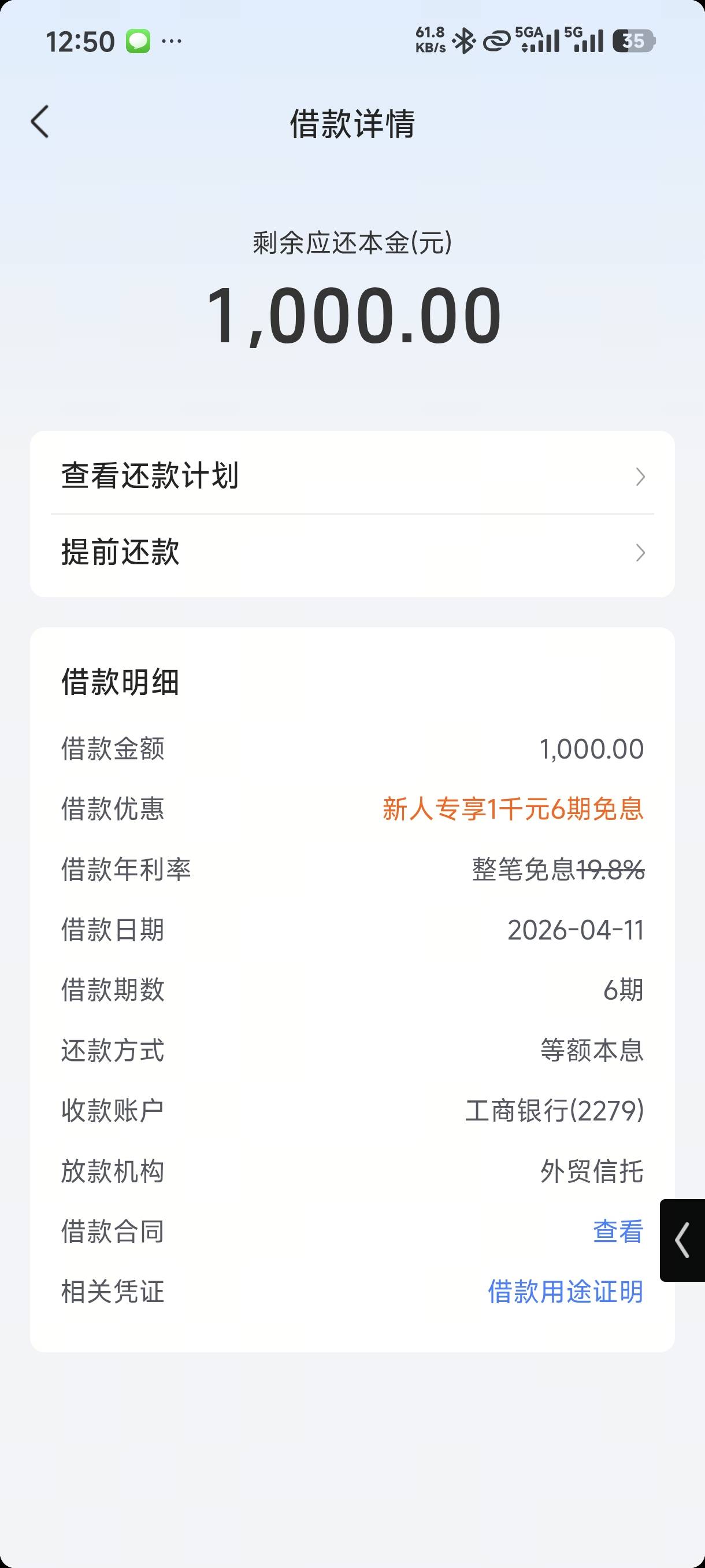Tap the link/hotspot status icon
The width and height of the screenshot is (705, 1568).
(x=496, y=42)
